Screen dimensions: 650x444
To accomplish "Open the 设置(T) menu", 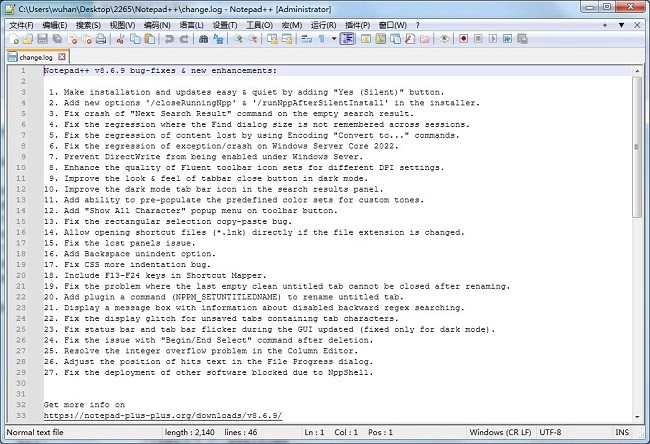I will click(x=225, y=25).
